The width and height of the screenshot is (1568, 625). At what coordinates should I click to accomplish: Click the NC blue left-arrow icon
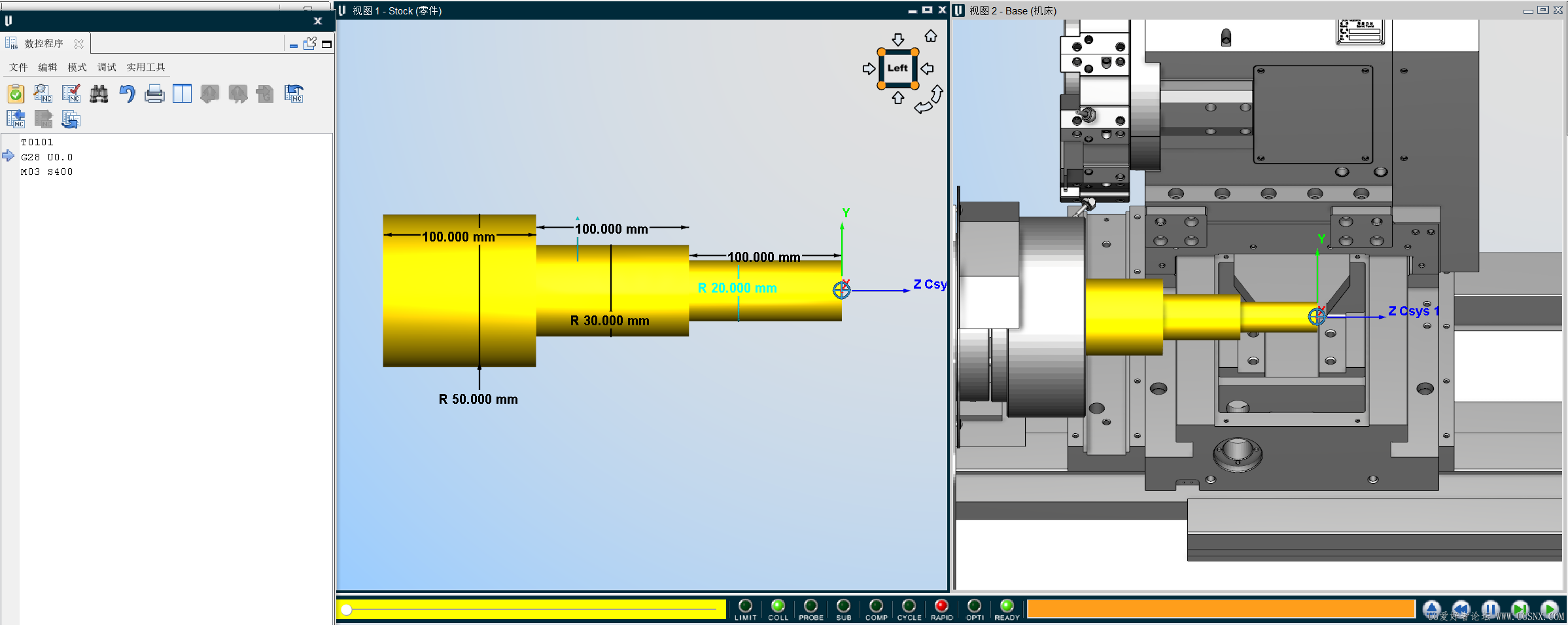(x=16, y=119)
